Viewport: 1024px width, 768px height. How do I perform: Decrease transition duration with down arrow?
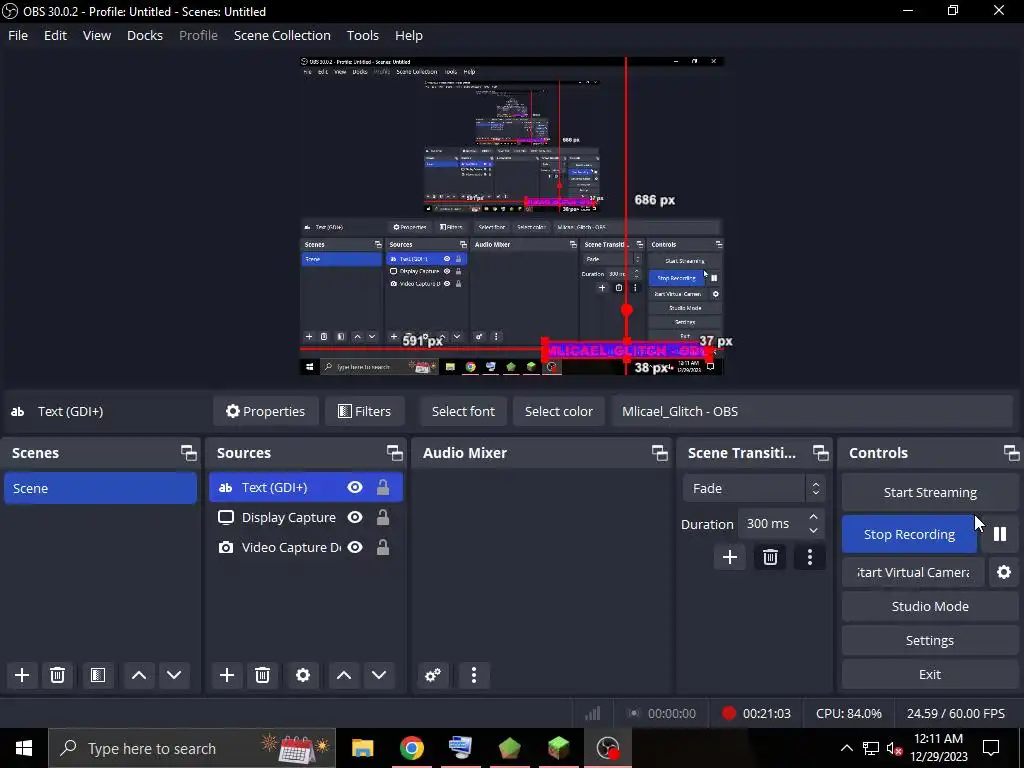point(813,530)
